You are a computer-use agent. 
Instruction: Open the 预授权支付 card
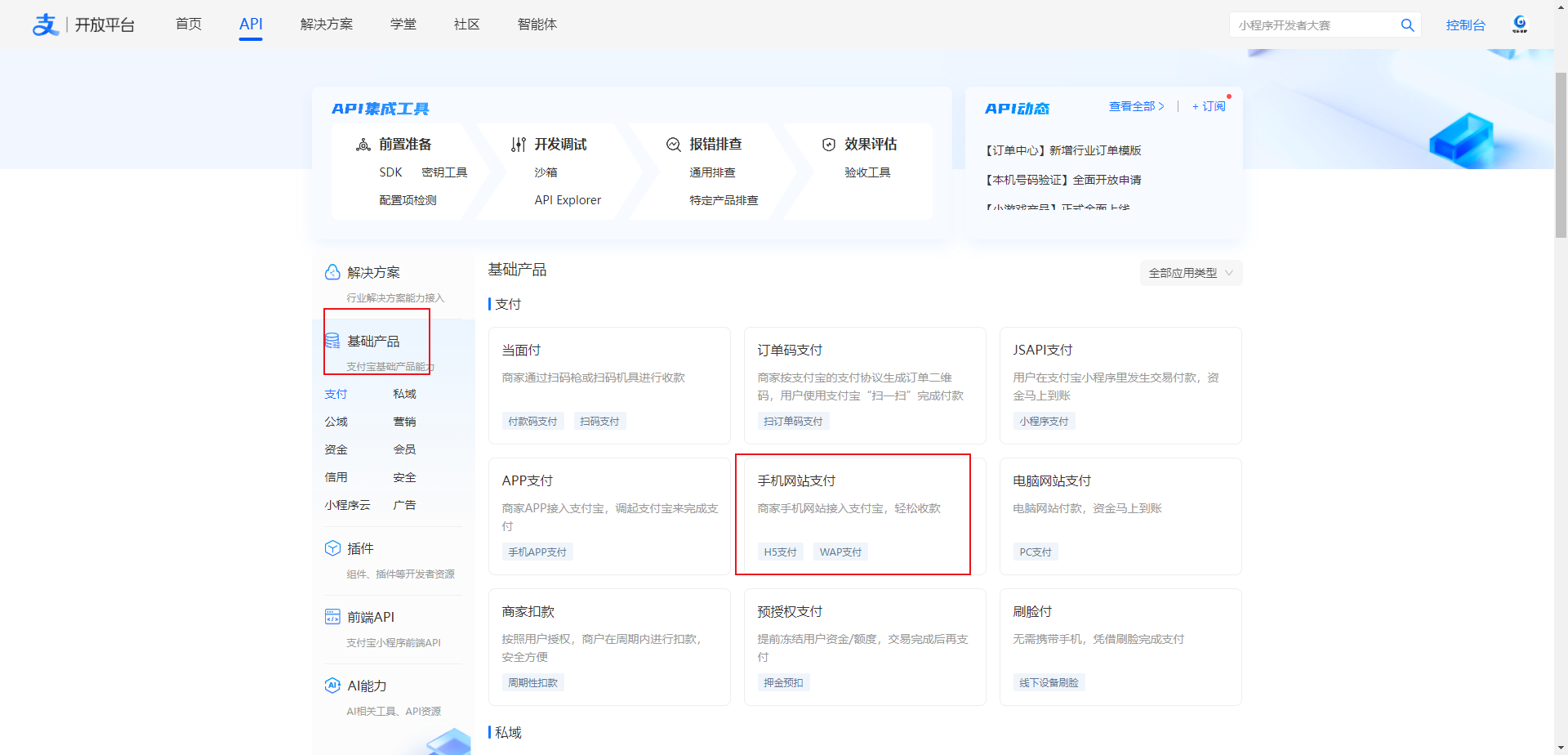865,647
